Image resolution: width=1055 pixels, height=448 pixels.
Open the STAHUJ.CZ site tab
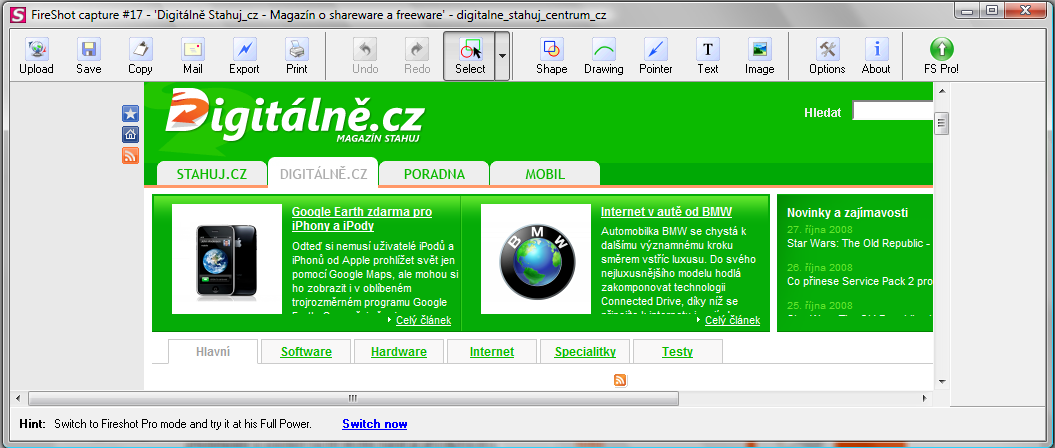pyautogui.click(x=212, y=174)
